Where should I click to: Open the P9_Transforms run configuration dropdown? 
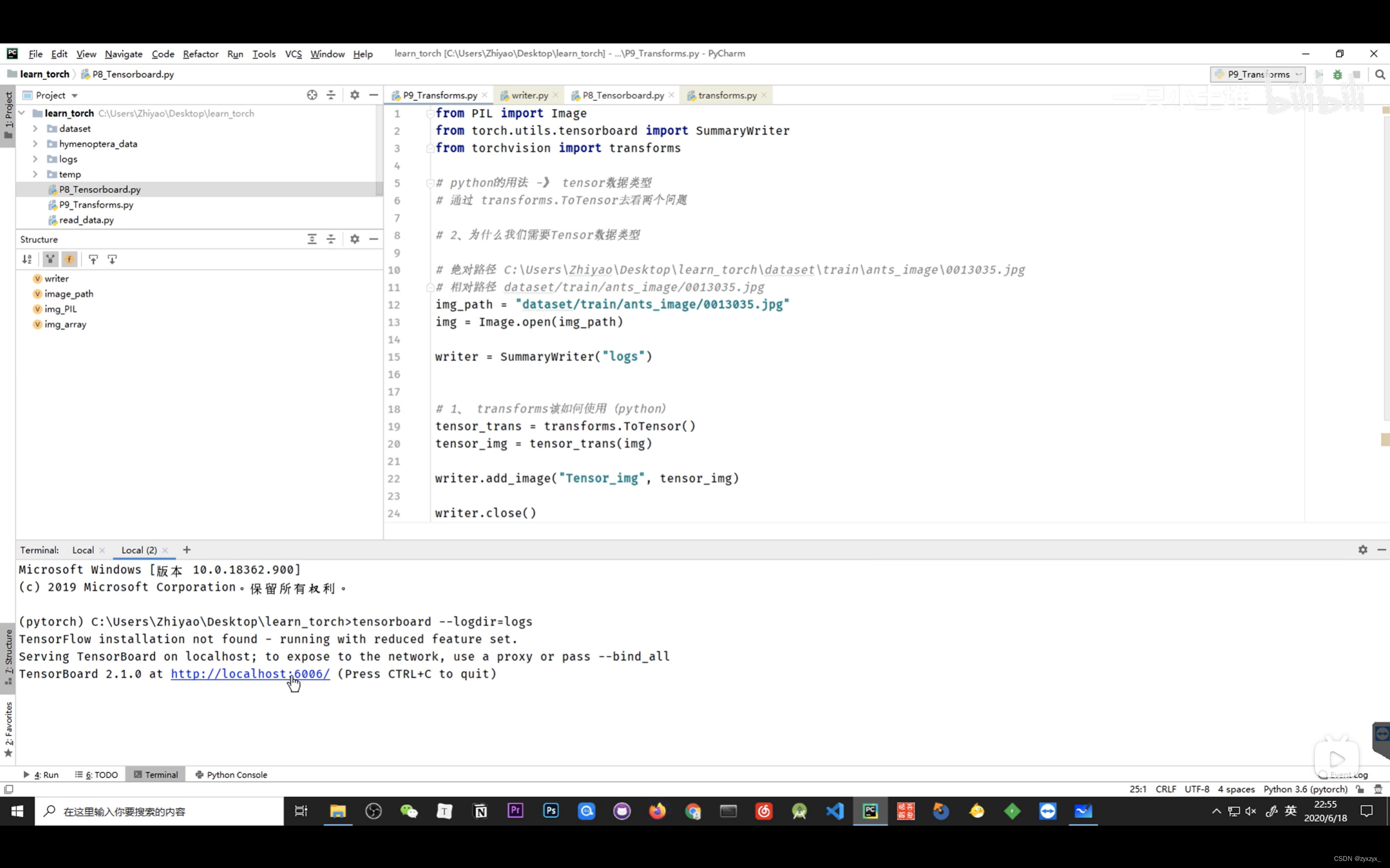[x=1257, y=74]
